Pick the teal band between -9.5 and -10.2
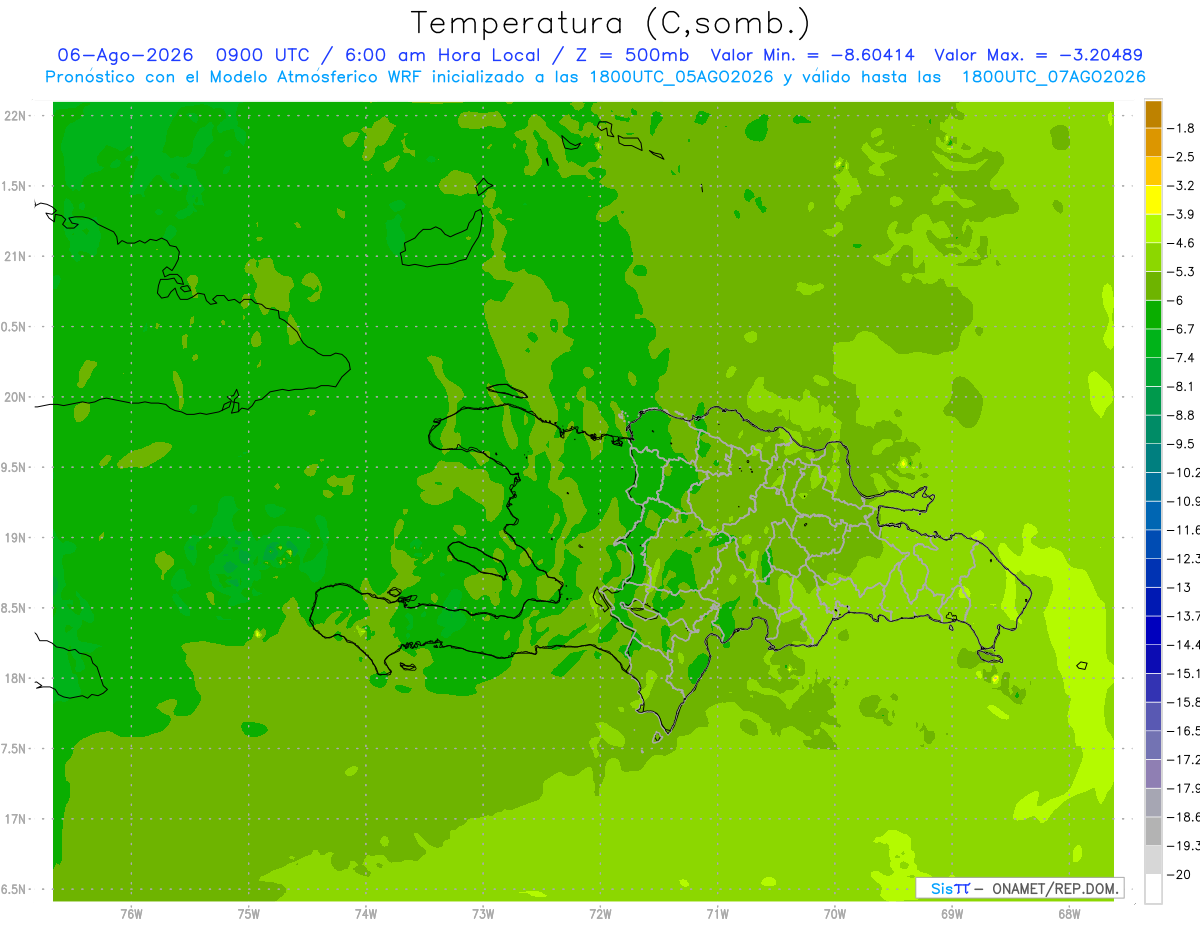 click(x=1153, y=458)
